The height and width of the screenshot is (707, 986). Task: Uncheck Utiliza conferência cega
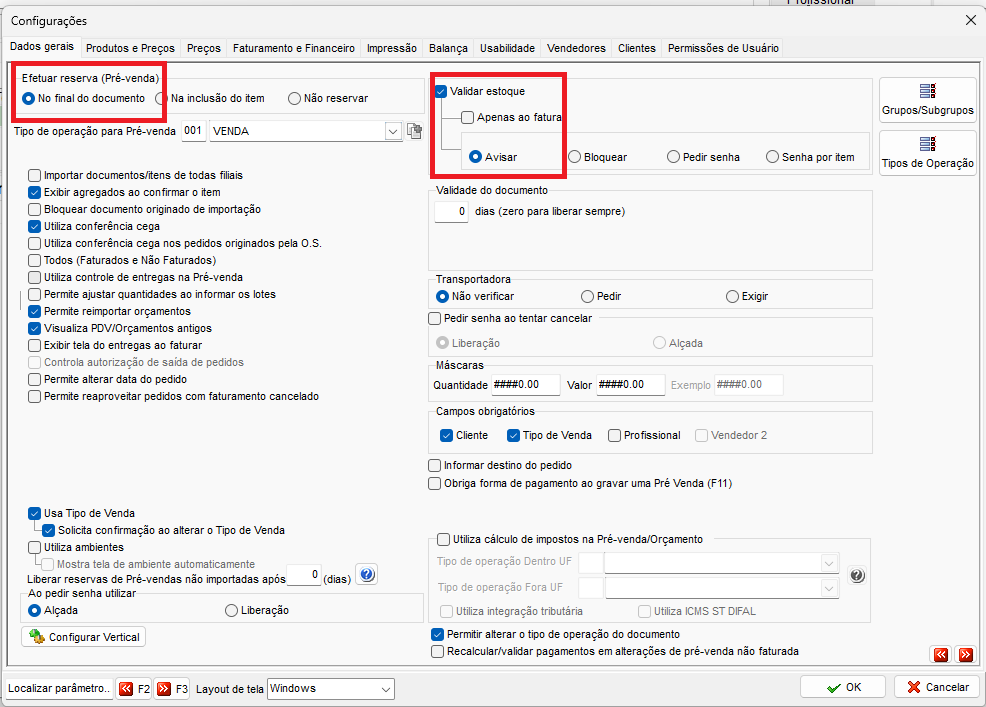[35, 226]
